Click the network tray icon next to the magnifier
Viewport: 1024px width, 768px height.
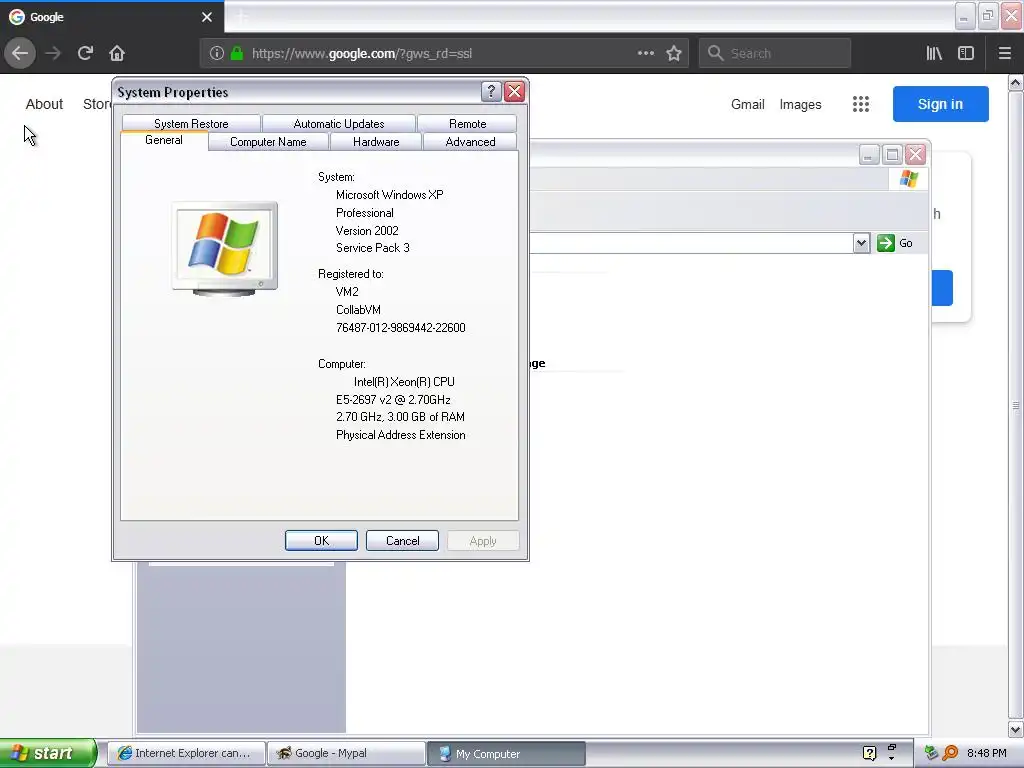932,753
